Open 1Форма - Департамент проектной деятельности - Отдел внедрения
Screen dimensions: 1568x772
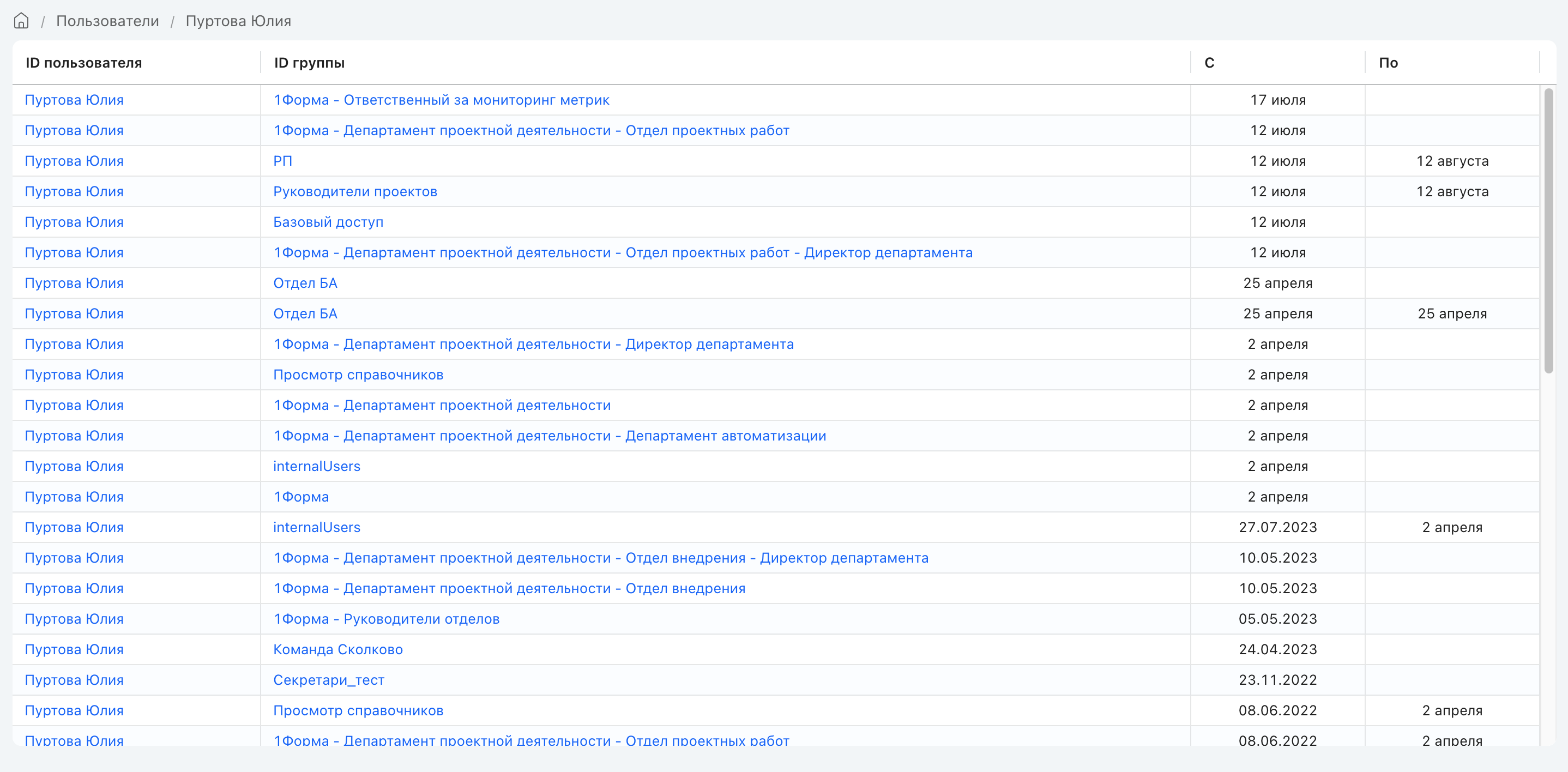click(509, 588)
